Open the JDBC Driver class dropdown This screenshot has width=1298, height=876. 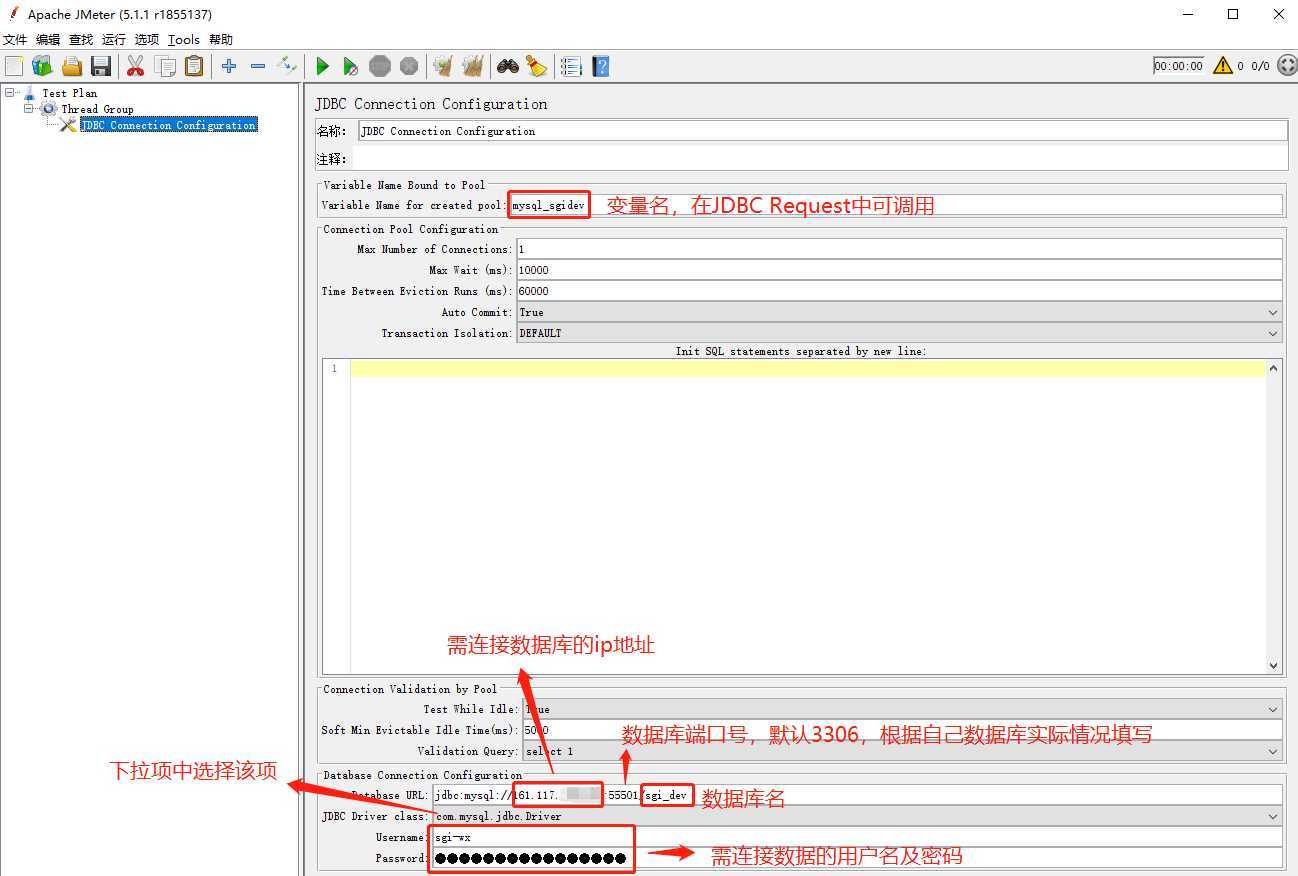point(1273,816)
